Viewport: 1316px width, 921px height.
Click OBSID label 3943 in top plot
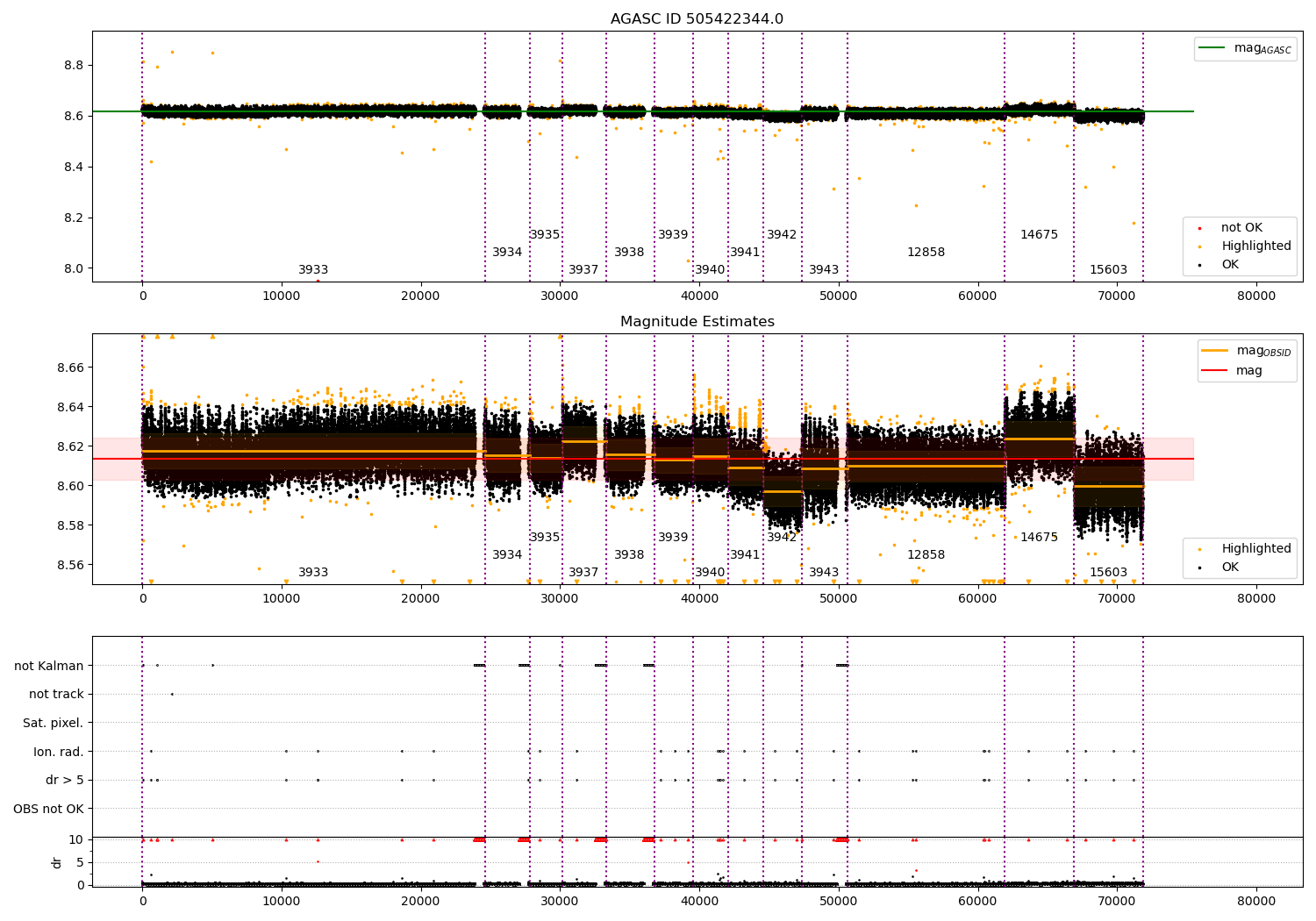coord(824,270)
